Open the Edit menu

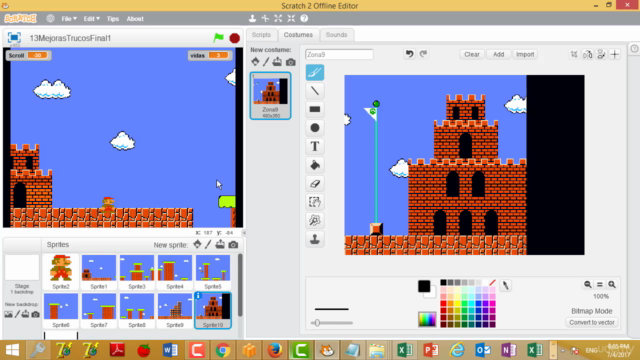click(91, 19)
